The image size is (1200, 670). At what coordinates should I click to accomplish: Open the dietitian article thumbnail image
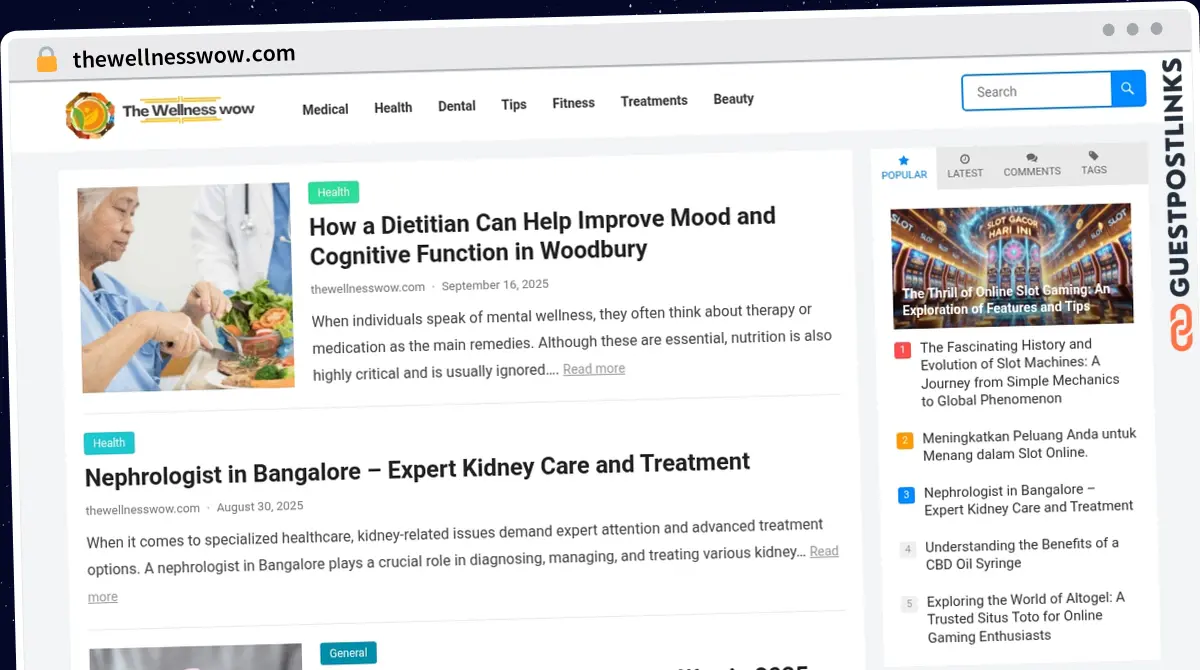click(x=185, y=287)
